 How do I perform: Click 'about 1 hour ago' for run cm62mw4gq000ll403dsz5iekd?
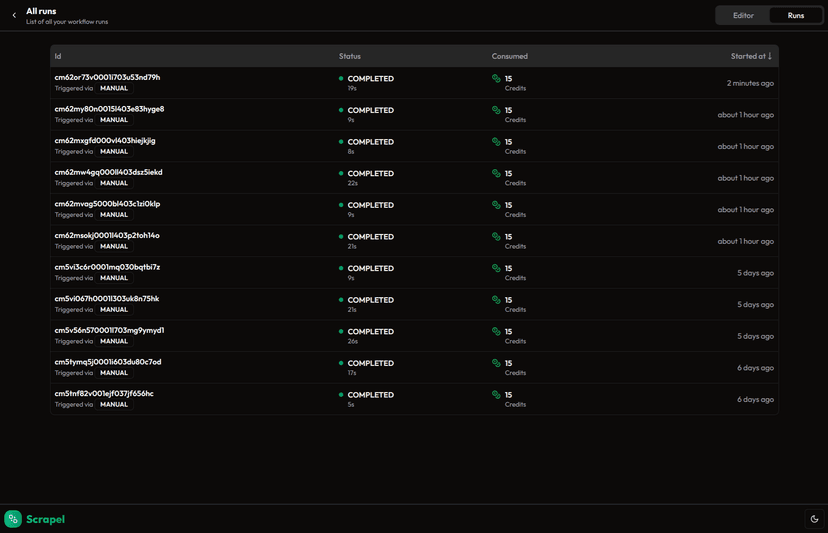point(746,179)
